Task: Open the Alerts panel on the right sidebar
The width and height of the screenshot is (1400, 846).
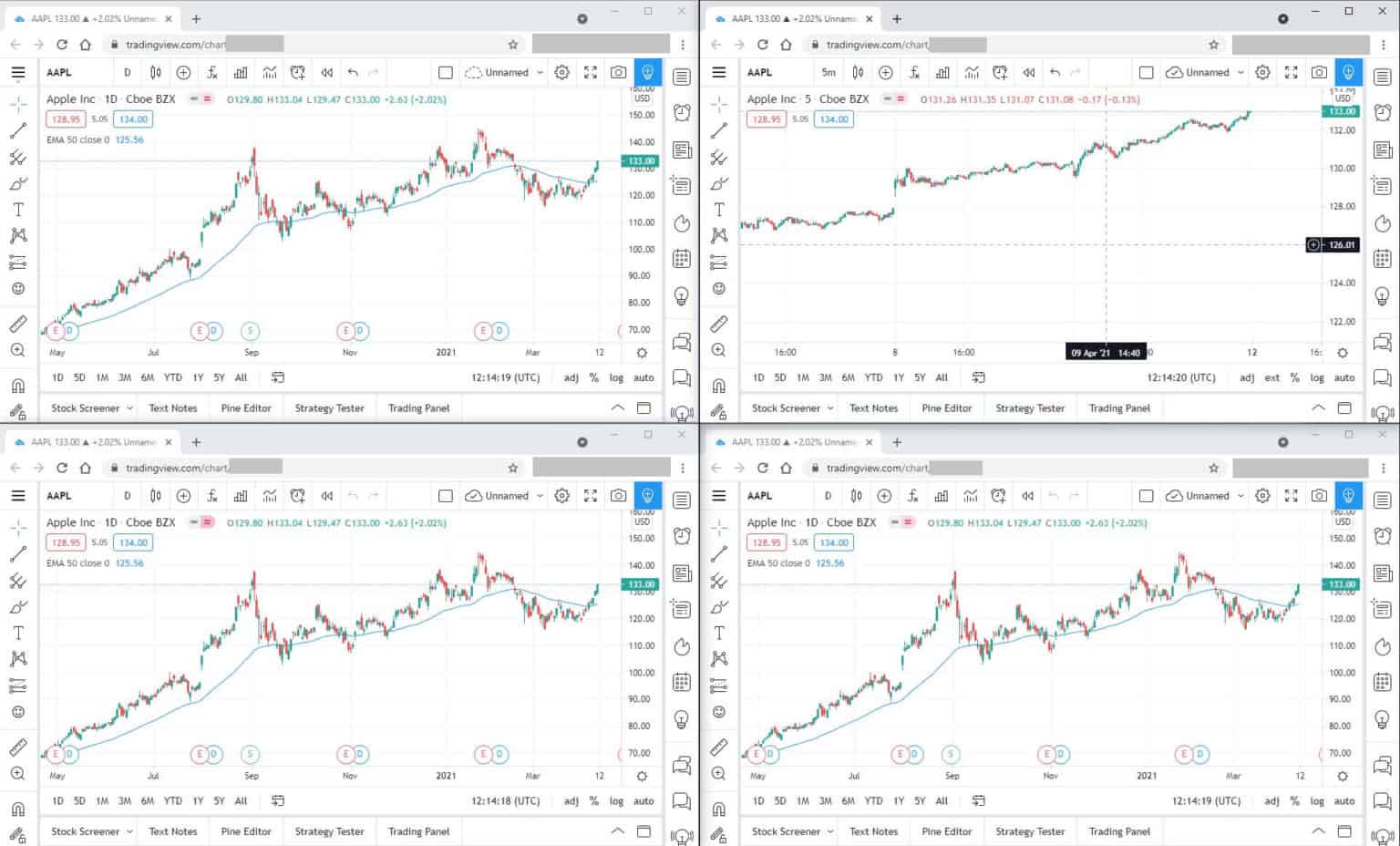Action: tap(682, 113)
